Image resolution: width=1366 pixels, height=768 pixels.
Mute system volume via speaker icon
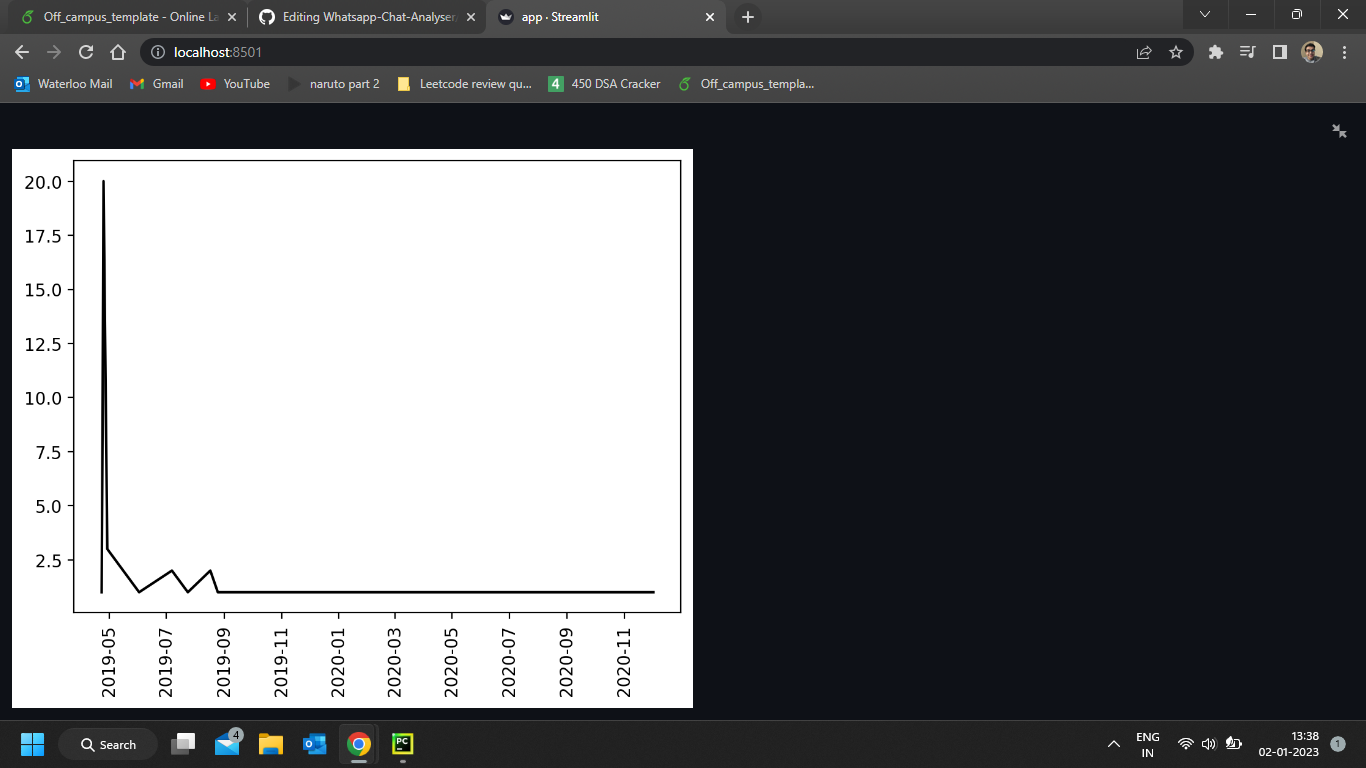click(1207, 744)
